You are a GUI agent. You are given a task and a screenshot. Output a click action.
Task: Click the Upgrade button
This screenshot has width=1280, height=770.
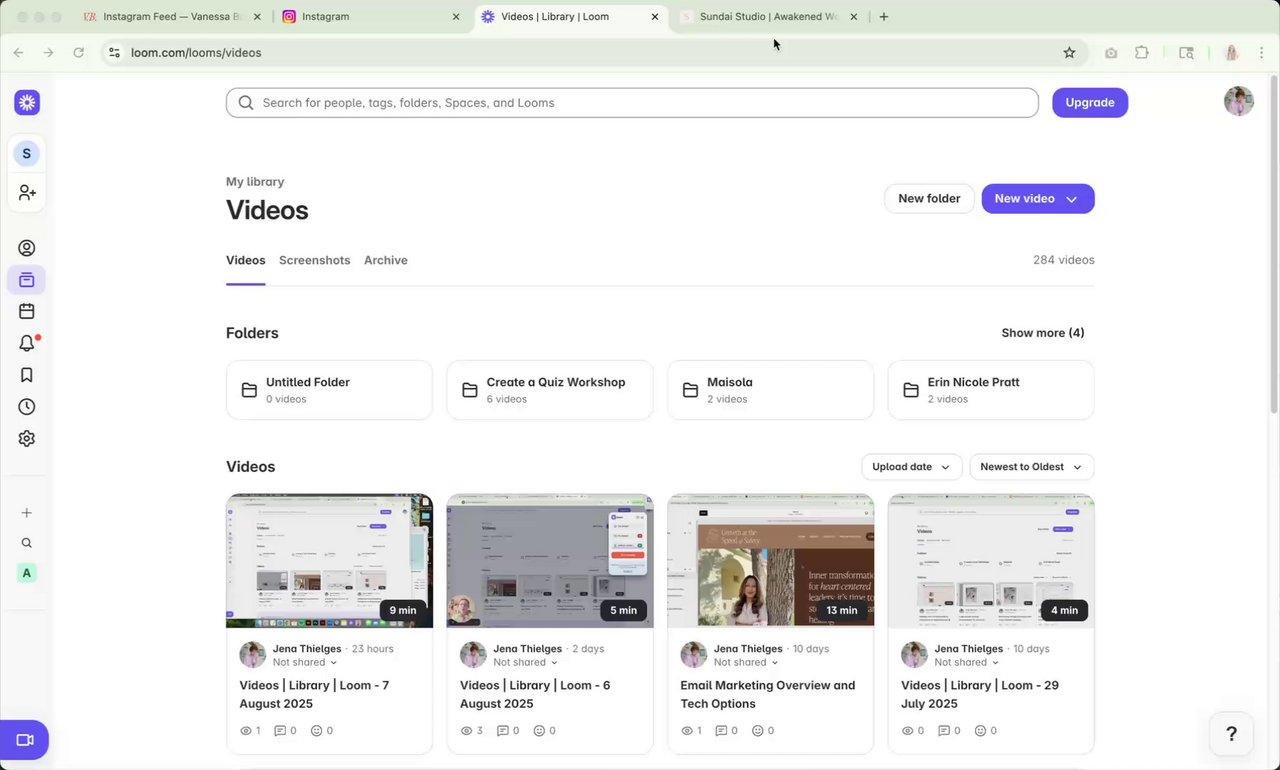pos(1090,102)
